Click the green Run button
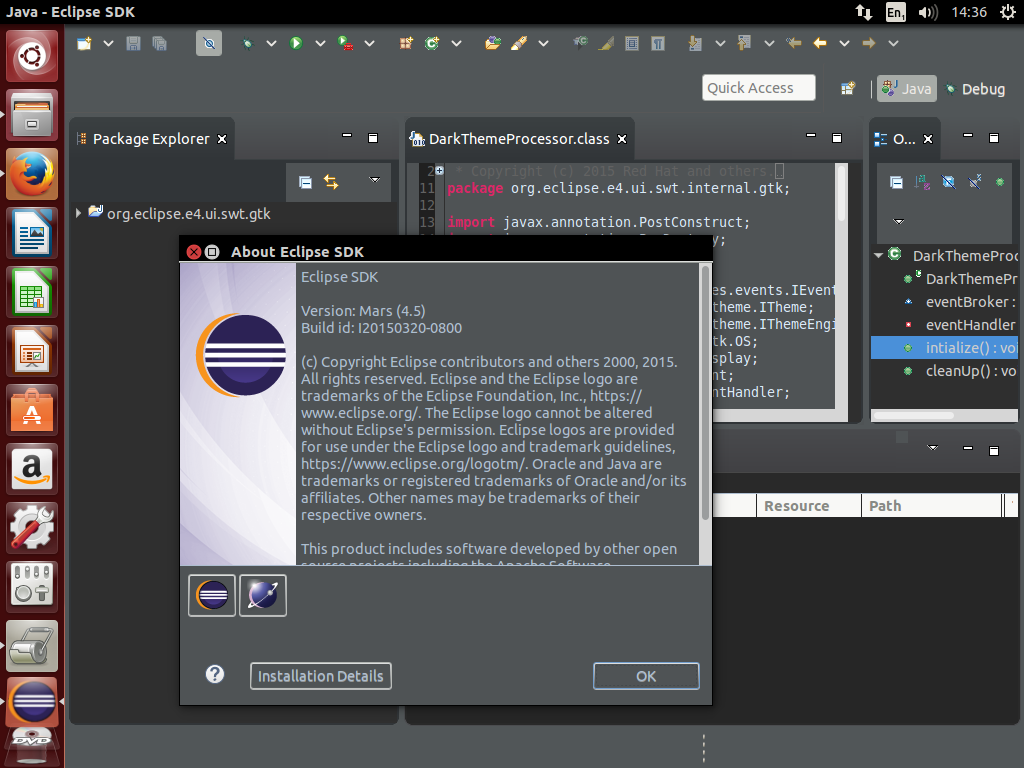 coord(296,43)
